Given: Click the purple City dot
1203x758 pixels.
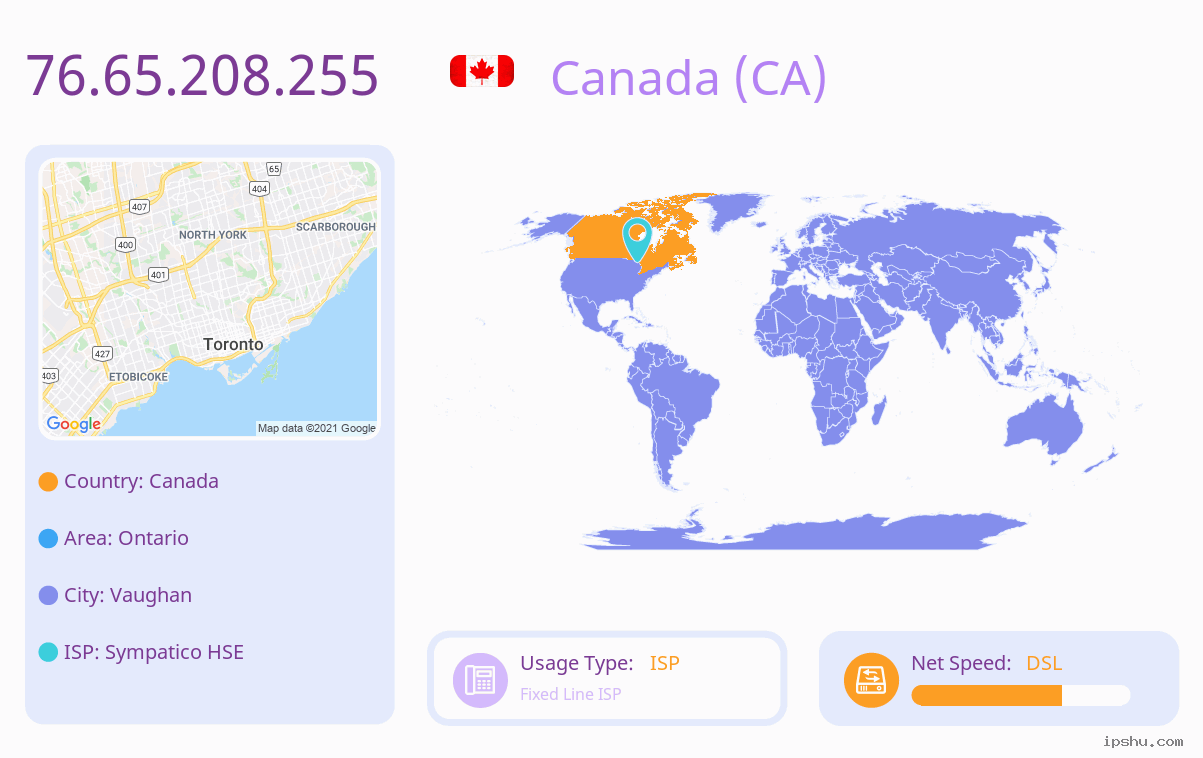Looking at the screenshot, I should (48, 596).
